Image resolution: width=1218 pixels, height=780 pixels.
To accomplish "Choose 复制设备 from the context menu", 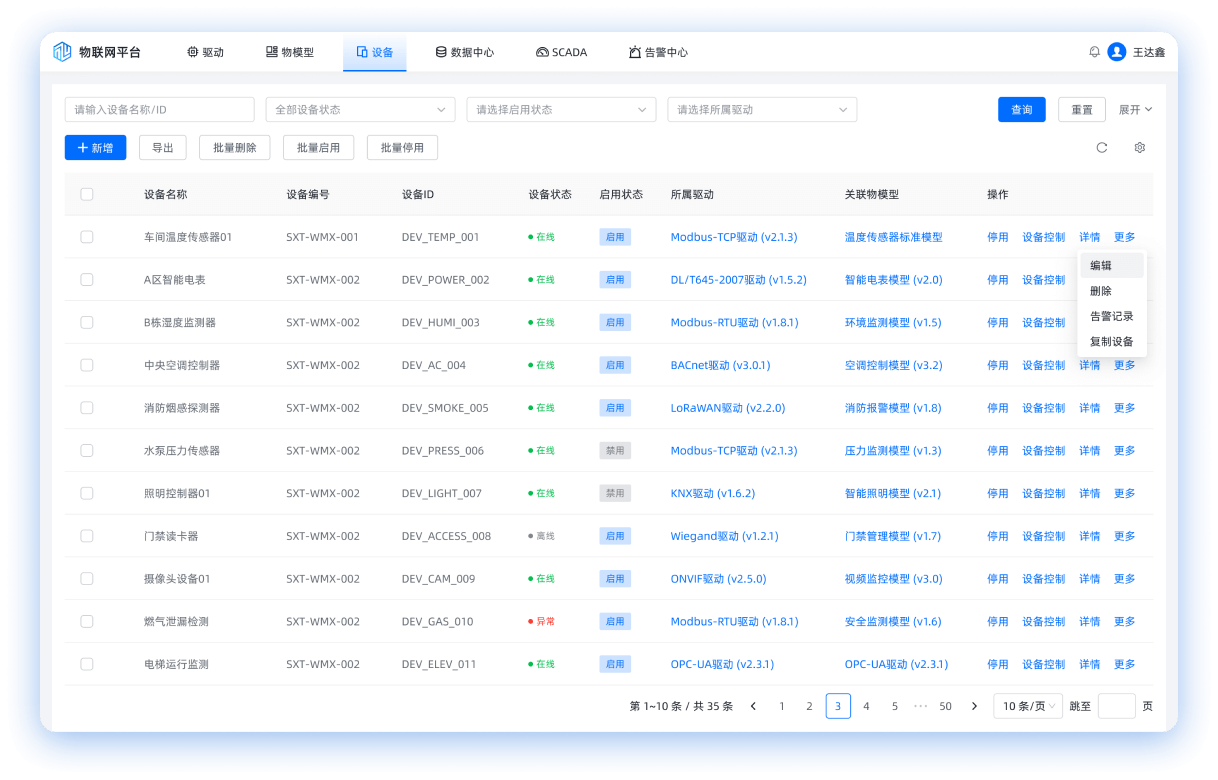I will coord(1111,342).
